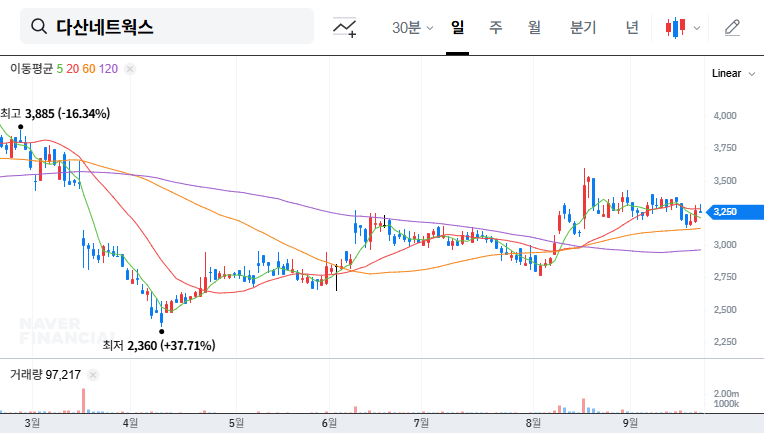Click the 최고 3,885 high marker label

(x=55, y=113)
